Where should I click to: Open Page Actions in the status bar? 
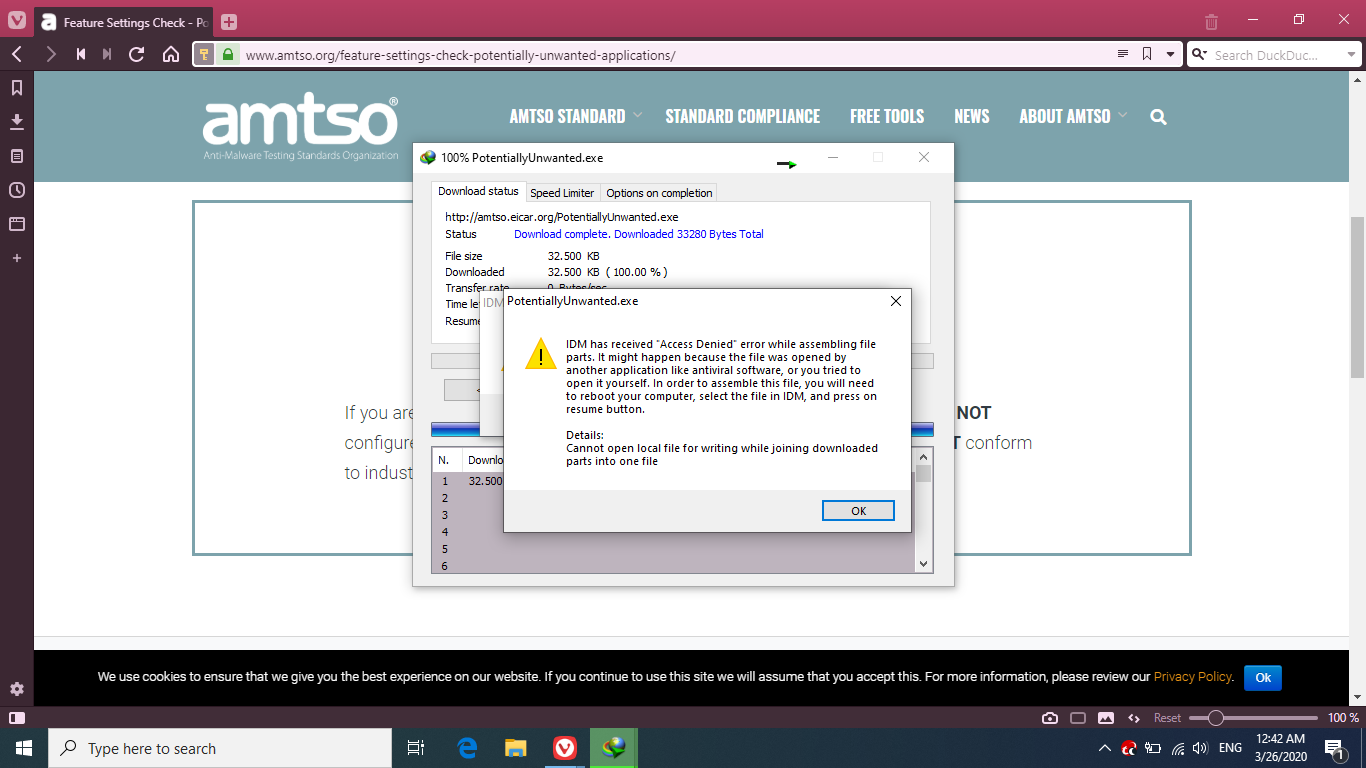1134,718
